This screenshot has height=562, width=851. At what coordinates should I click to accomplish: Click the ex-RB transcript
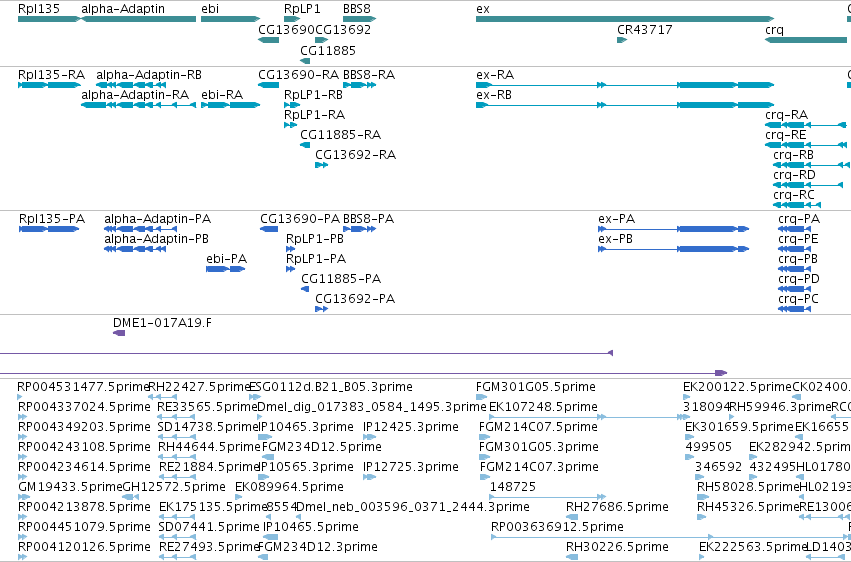pos(625,105)
